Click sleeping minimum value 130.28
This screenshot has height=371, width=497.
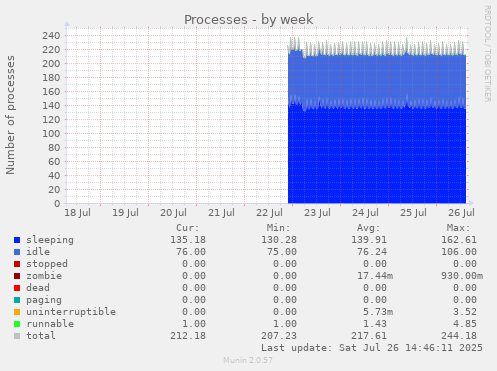click(279, 240)
